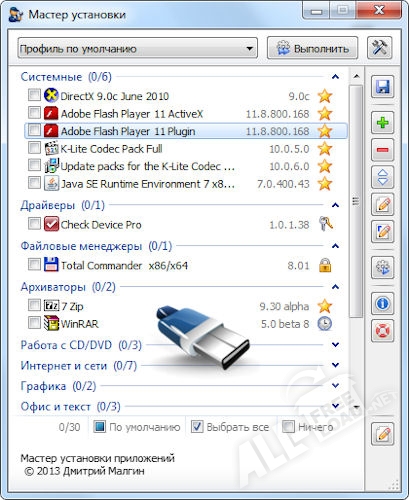Tick the DirectX 9.0c June 2010 checkbox
Image resolution: width=409 pixels, height=500 pixels.
point(34,95)
